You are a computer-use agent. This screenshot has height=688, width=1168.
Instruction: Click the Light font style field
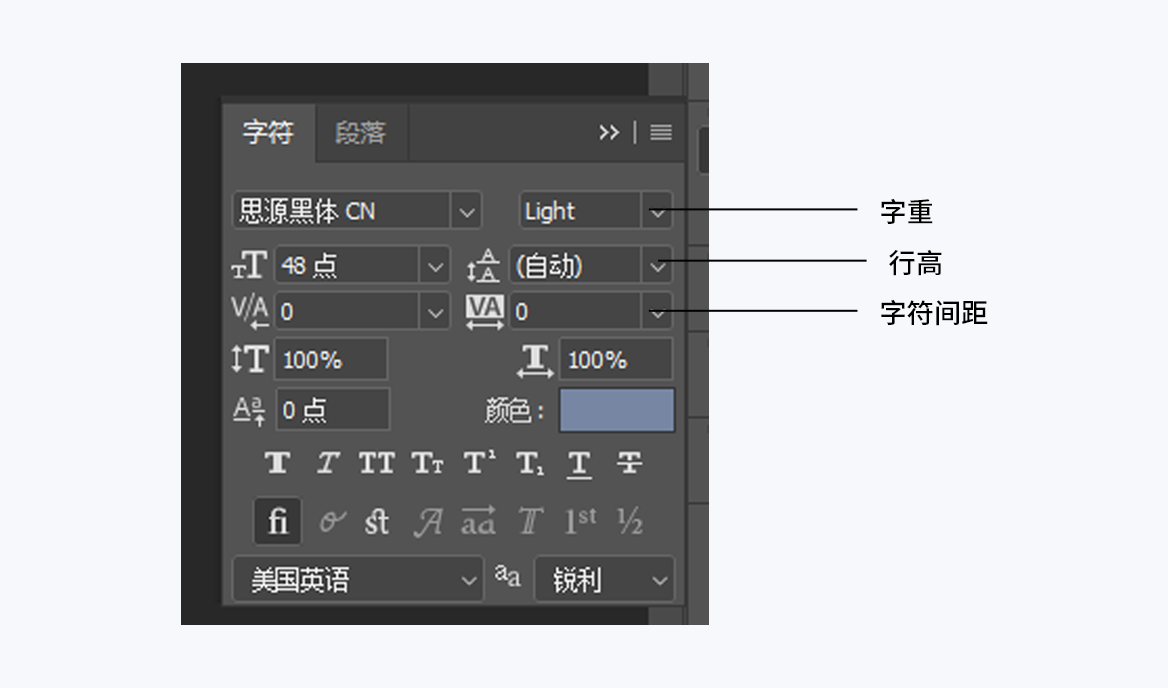tap(580, 211)
